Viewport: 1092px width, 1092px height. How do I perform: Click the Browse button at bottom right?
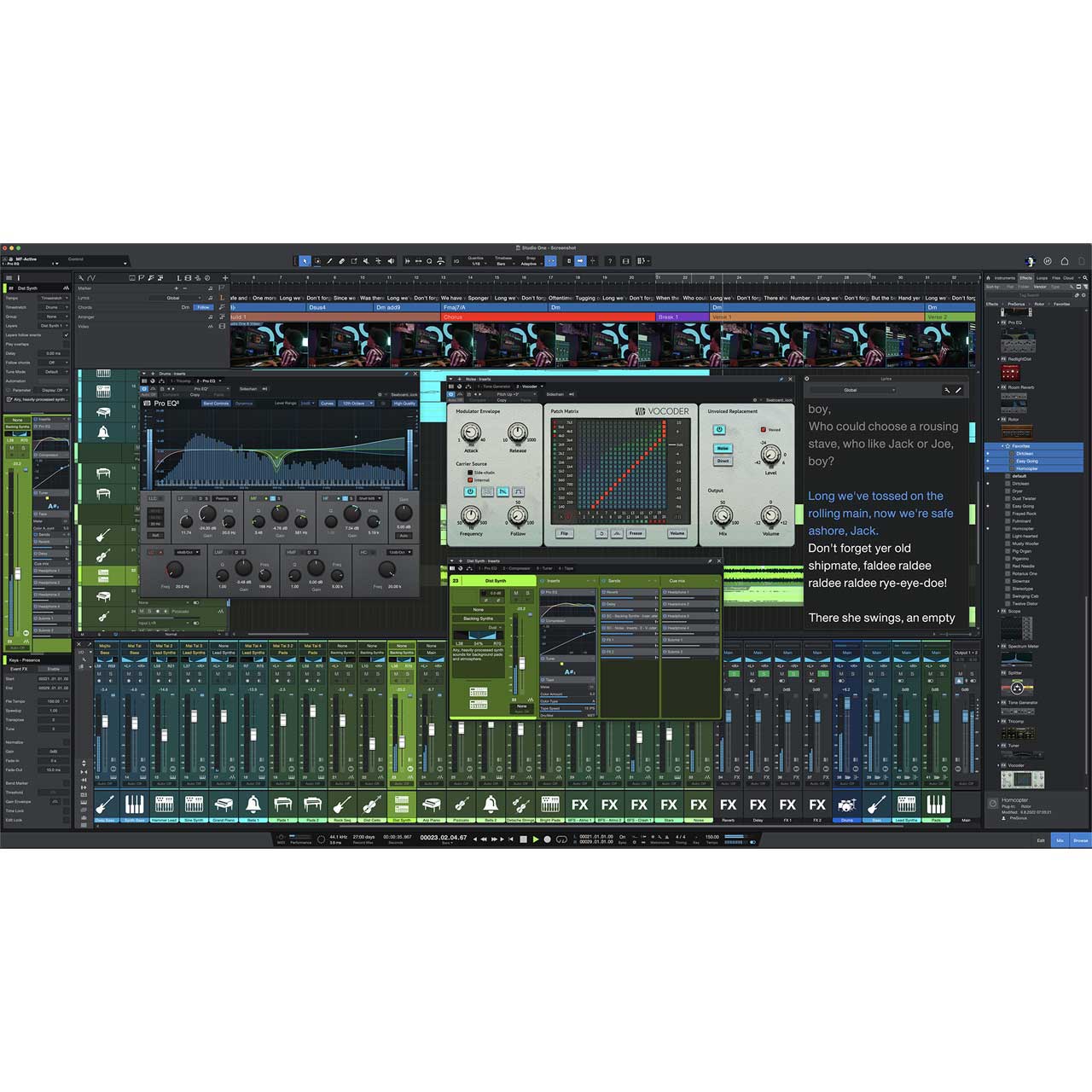tap(1081, 840)
